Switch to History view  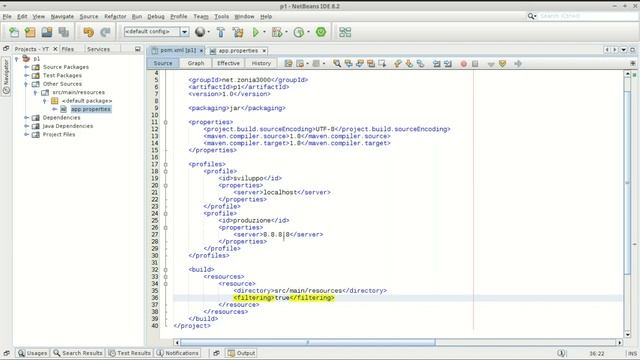coord(261,63)
